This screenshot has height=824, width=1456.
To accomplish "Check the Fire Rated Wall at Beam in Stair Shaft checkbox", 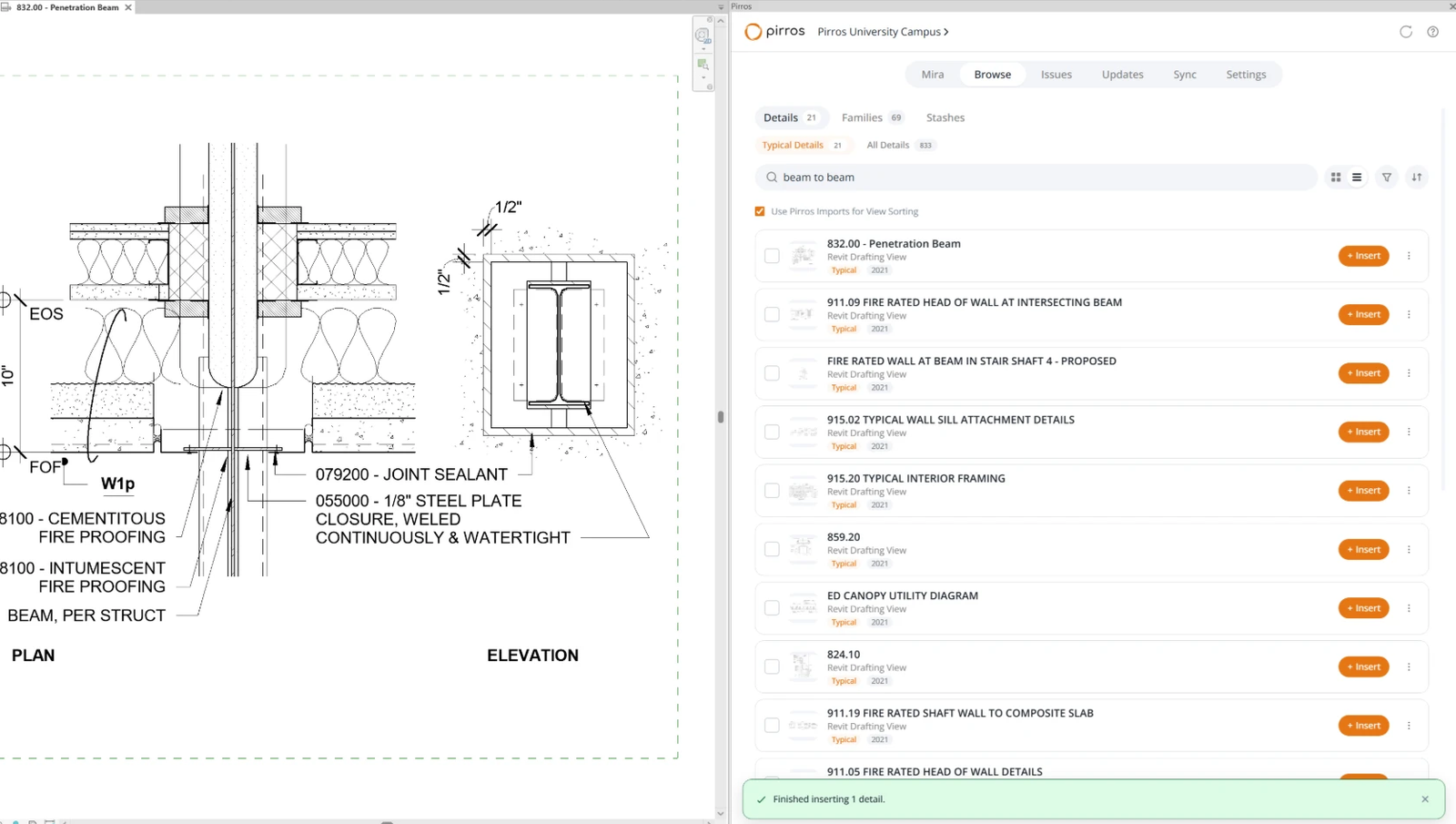I will pyautogui.click(x=772, y=373).
